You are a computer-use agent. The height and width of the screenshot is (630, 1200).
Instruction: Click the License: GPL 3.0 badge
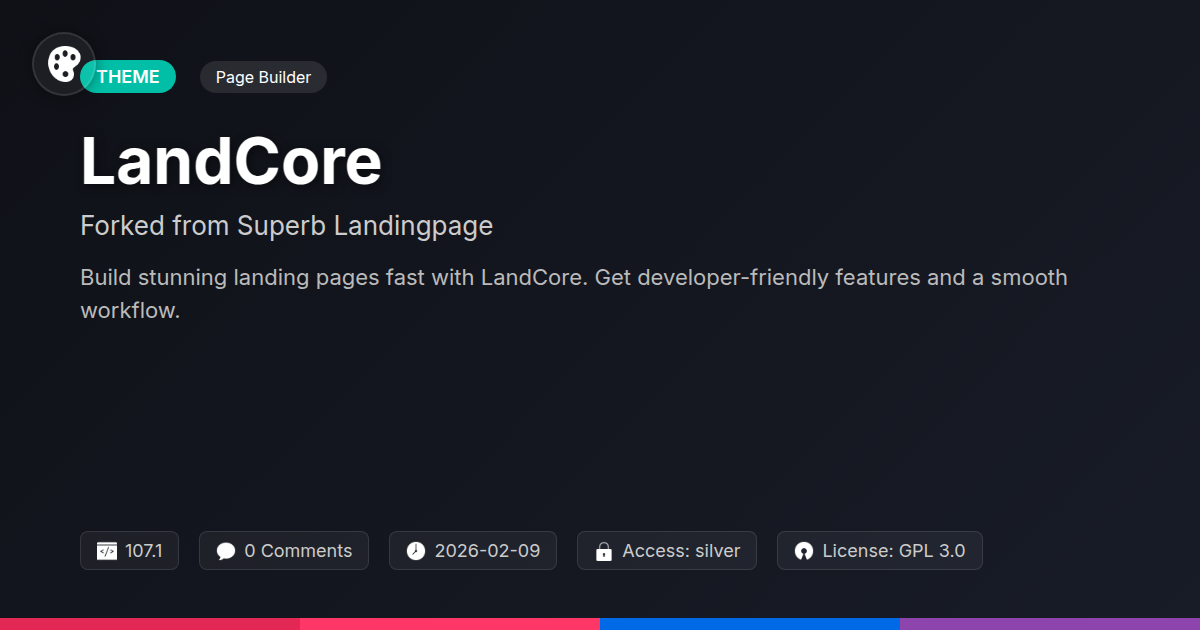(880, 551)
